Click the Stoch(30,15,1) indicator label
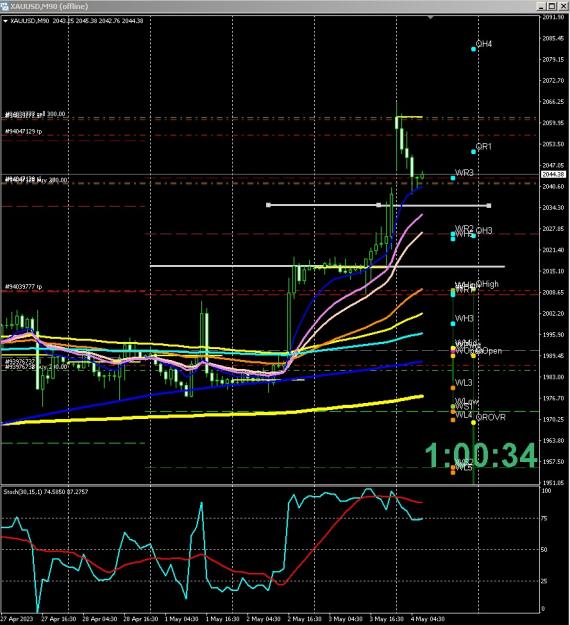The width and height of the screenshot is (570, 625). coord(46,492)
